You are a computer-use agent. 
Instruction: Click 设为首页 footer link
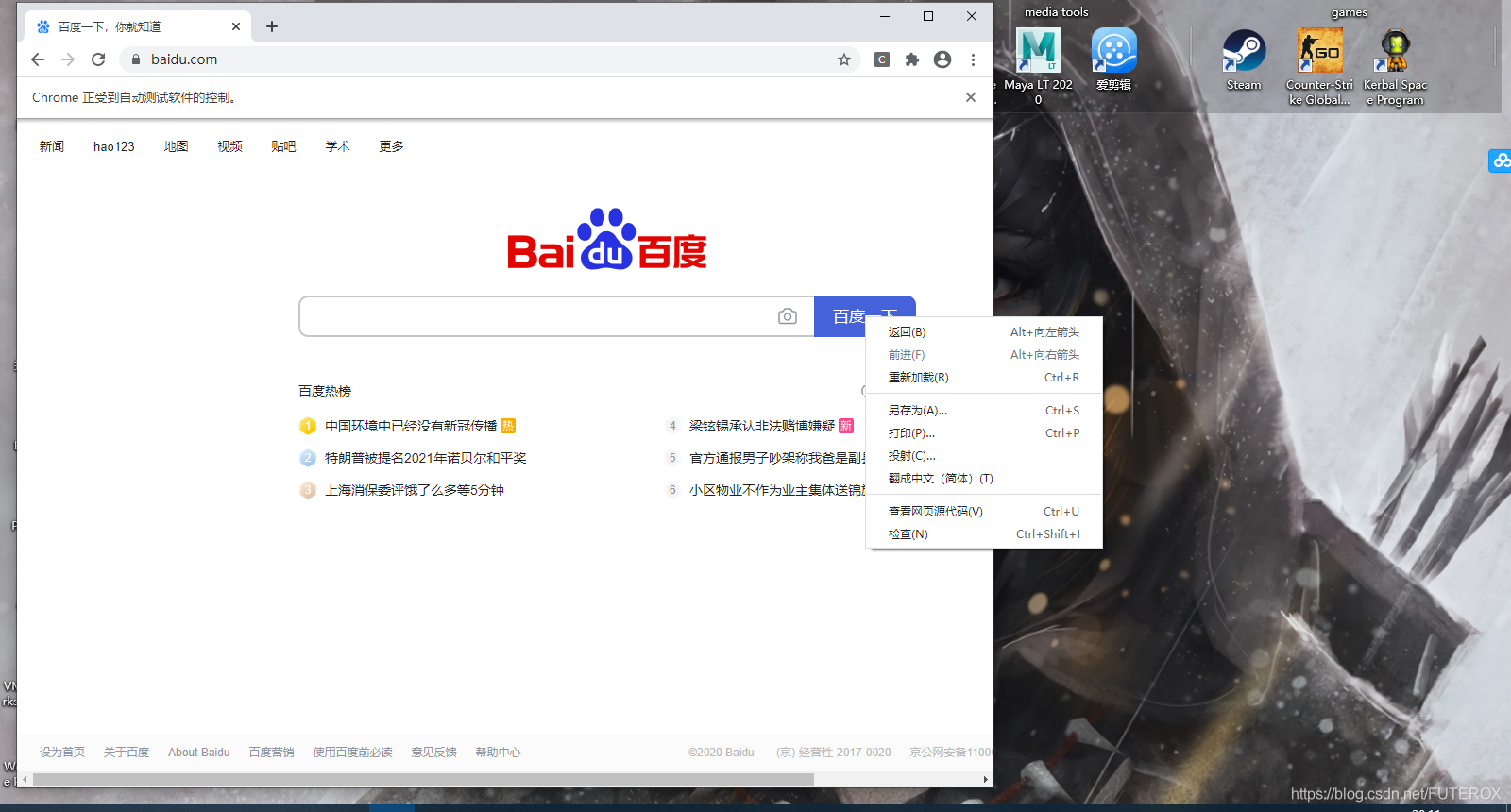[62, 753]
